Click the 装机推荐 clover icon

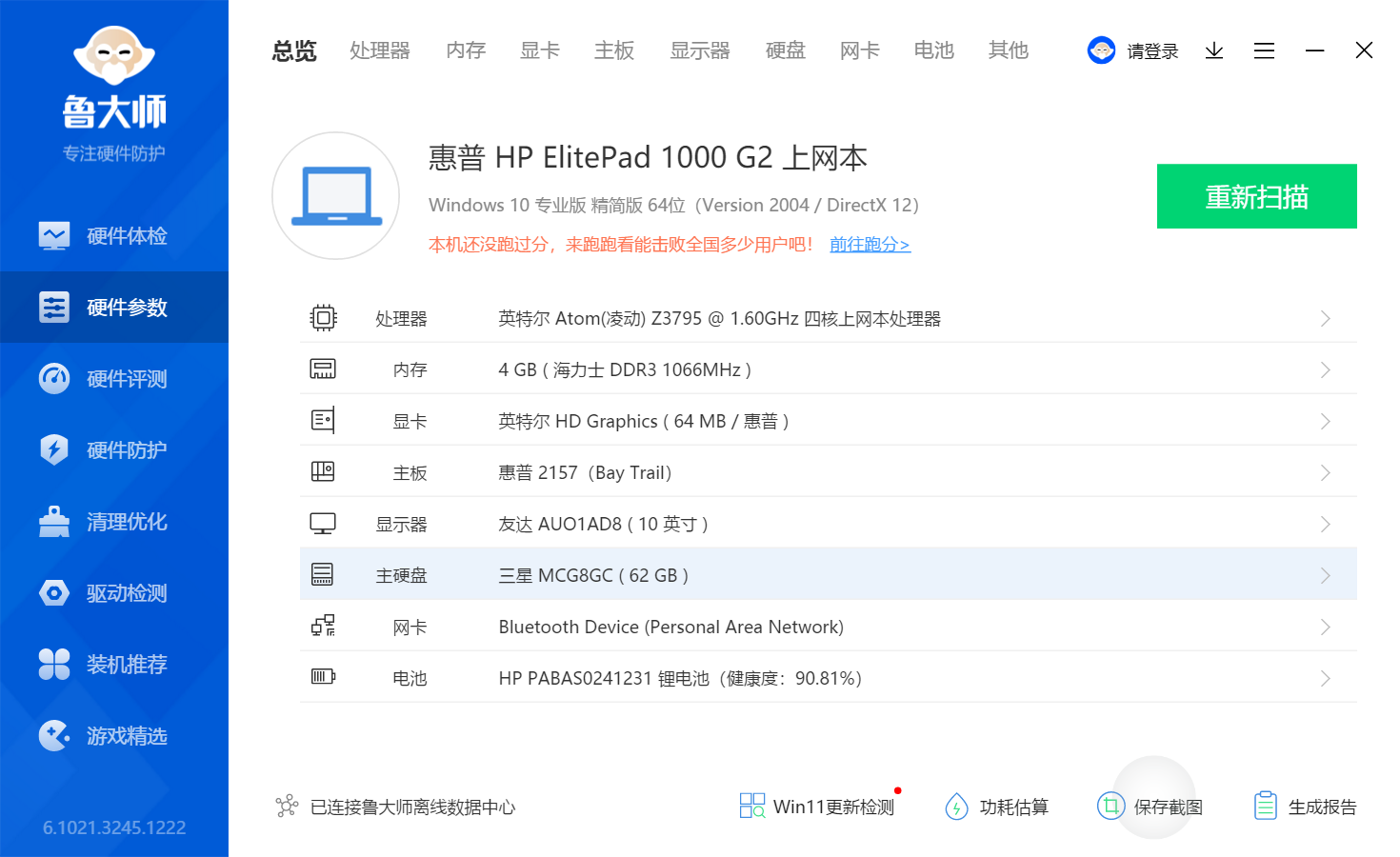click(54, 664)
